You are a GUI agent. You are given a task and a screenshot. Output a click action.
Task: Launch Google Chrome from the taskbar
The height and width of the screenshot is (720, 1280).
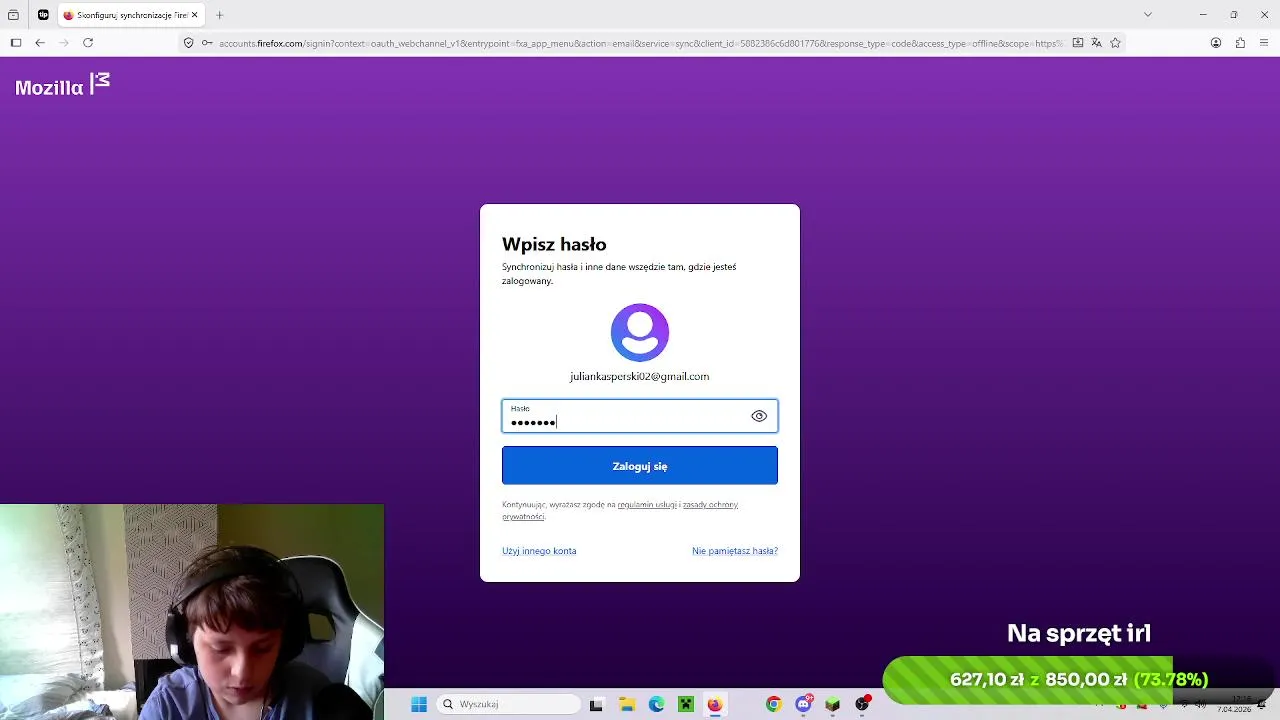[773, 705]
